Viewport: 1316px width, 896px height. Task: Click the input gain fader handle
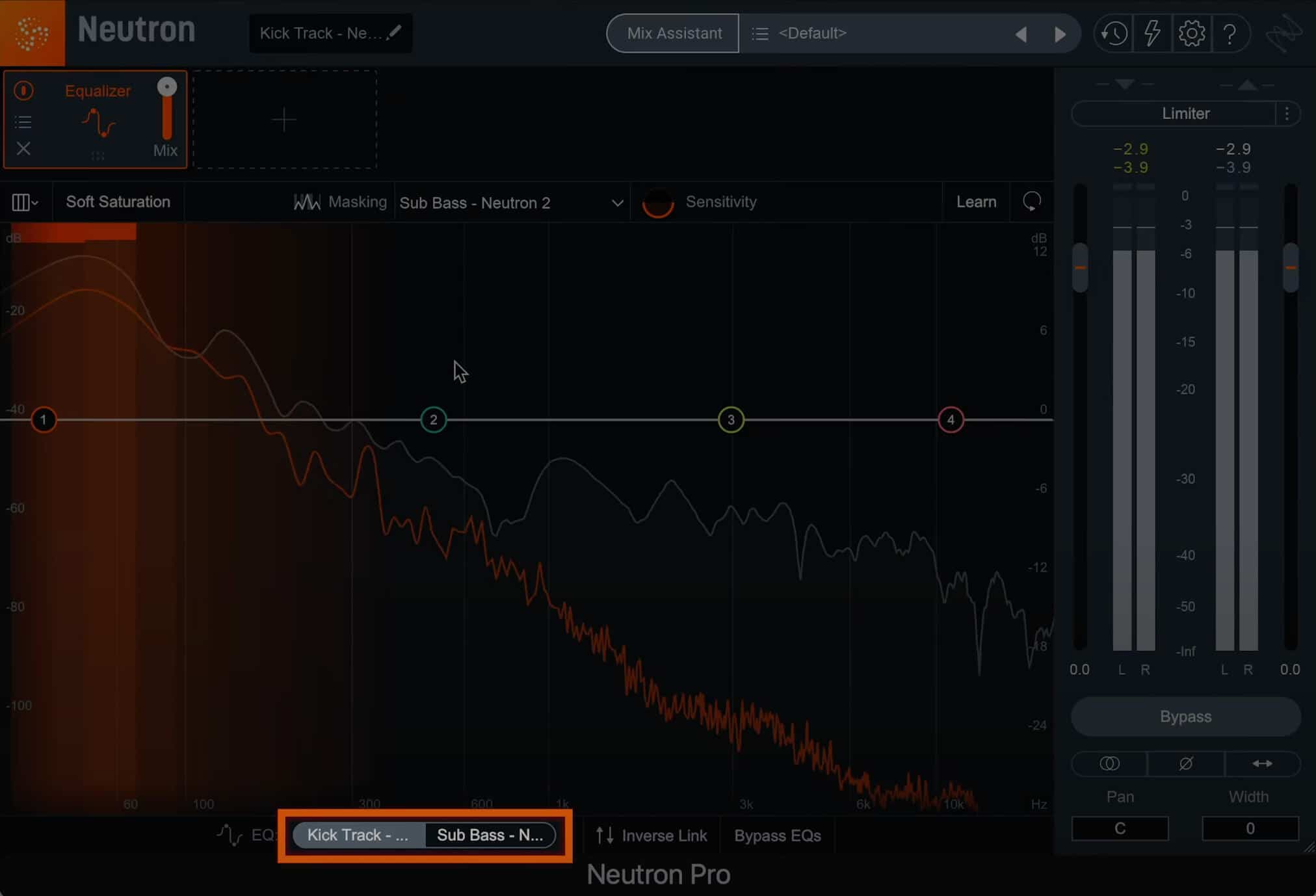pyautogui.click(x=1080, y=267)
